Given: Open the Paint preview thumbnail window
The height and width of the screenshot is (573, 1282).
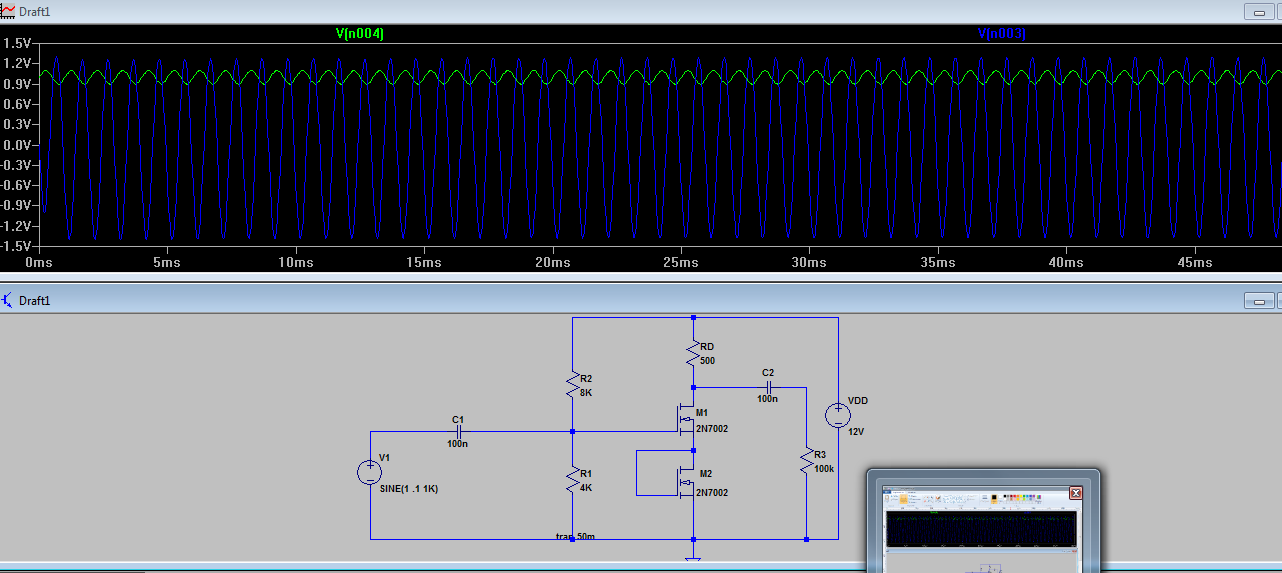Looking at the screenshot, I should pyautogui.click(x=982, y=530).
